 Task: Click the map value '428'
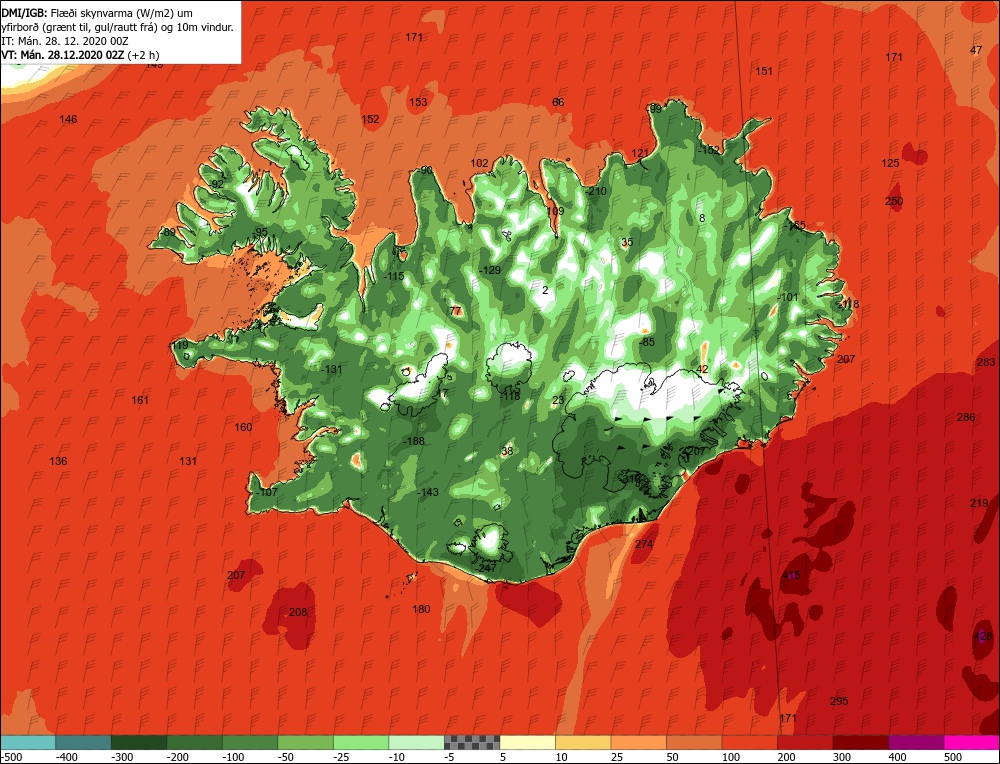[x=983, y=636]
